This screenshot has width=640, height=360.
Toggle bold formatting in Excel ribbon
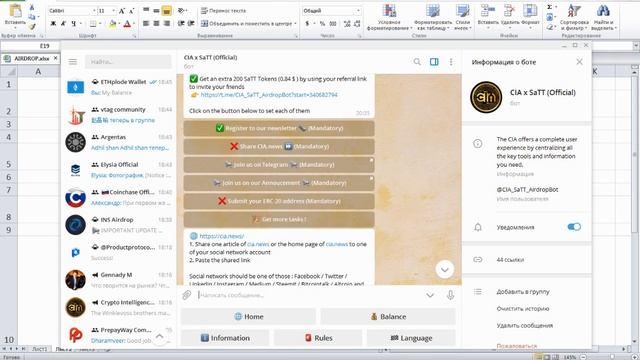click(x=53, y=24)
